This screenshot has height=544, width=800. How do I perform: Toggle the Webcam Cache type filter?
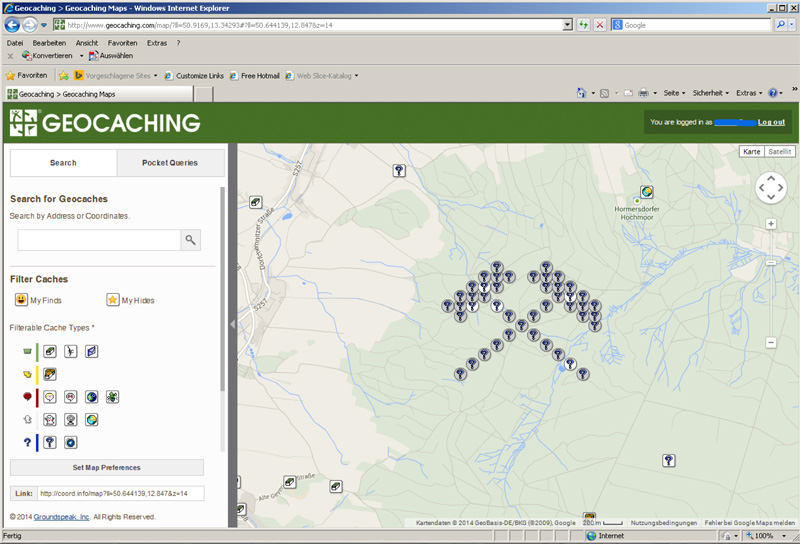pyautogui.click(x=70, y=419)
